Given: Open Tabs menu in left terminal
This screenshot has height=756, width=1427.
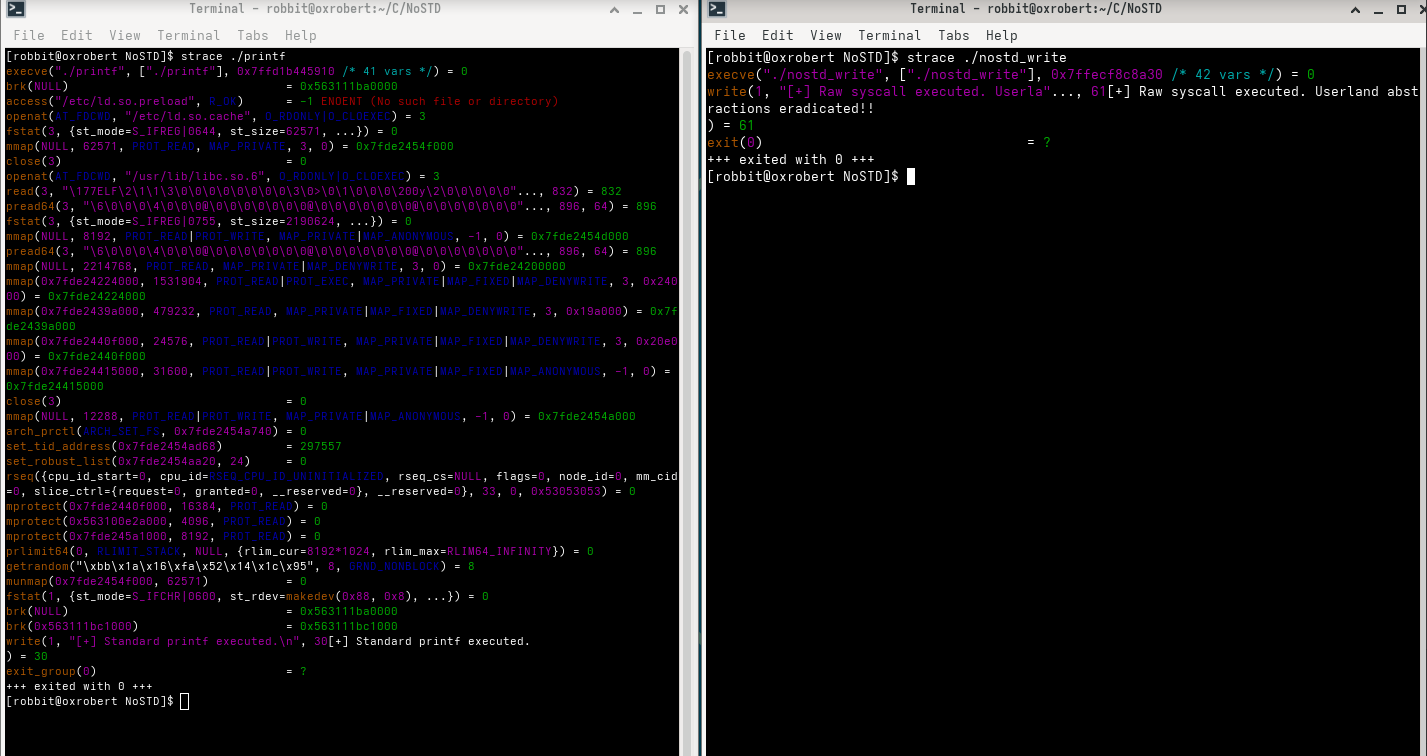Looking at the screenshot, I should (253, 35).
